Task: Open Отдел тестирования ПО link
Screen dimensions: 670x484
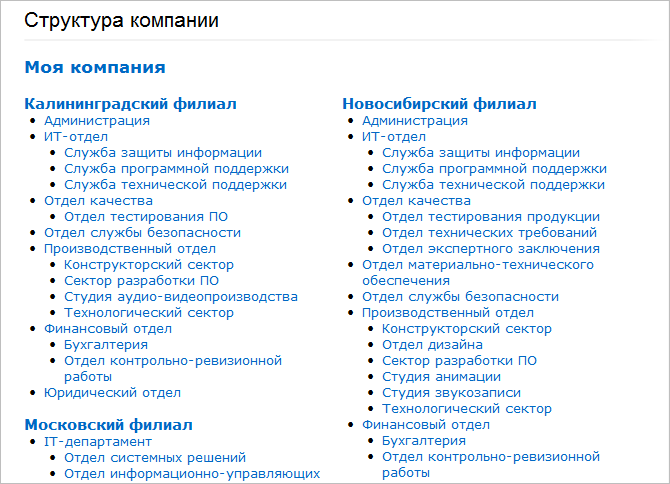Action: 146,217
